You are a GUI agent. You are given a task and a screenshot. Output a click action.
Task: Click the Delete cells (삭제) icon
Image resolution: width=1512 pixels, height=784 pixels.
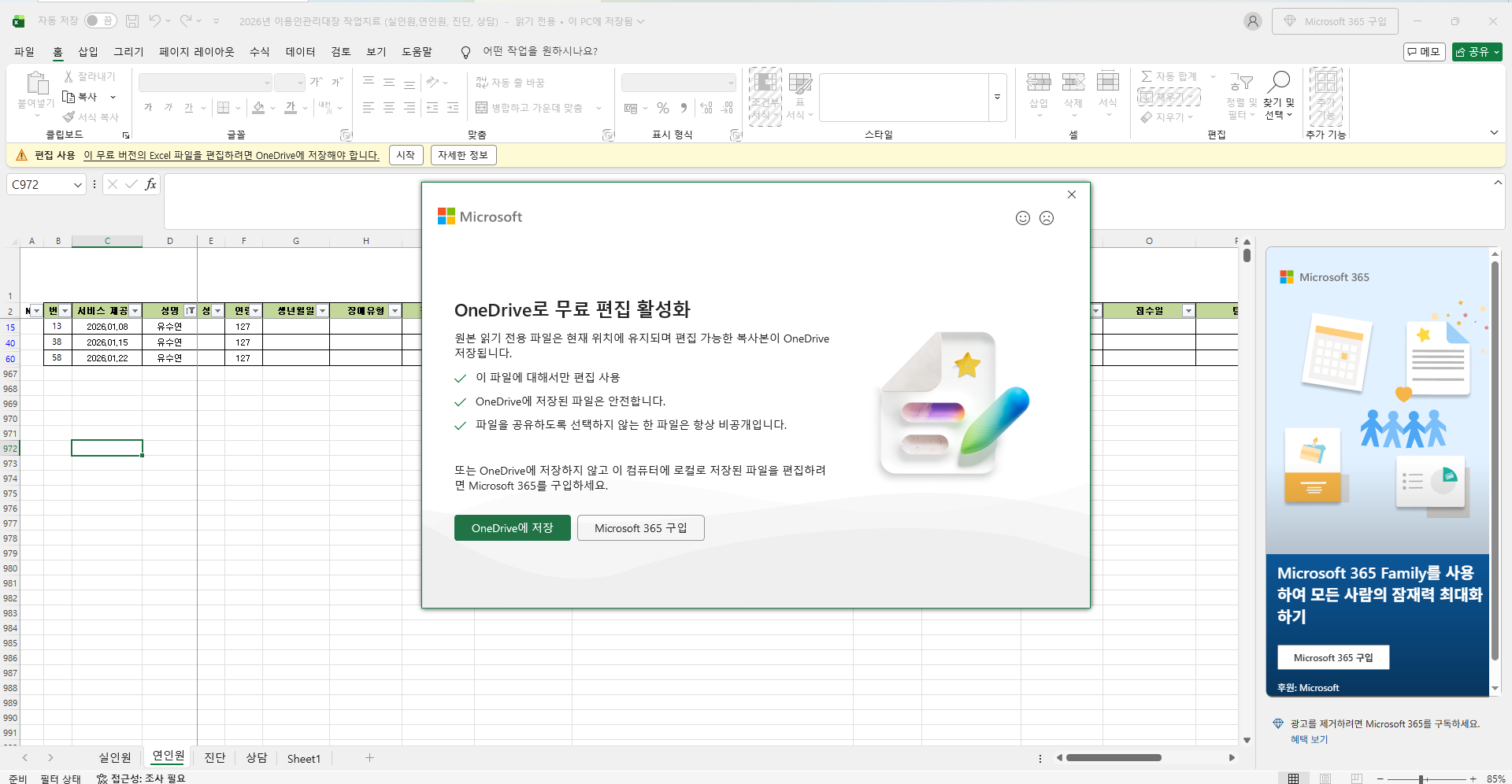(1073, 81)
